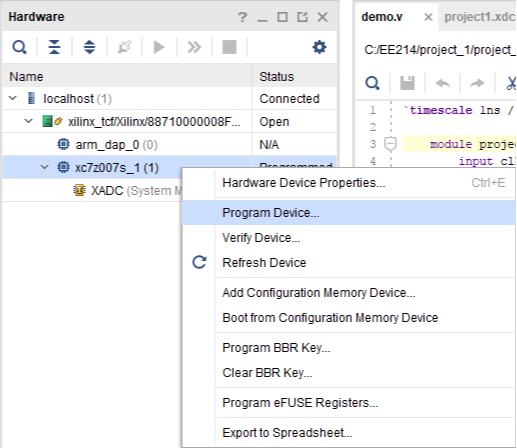Open Hardware panel settings gear
The height and width of the screenshot is (448, 517).
tap(319, 47)
